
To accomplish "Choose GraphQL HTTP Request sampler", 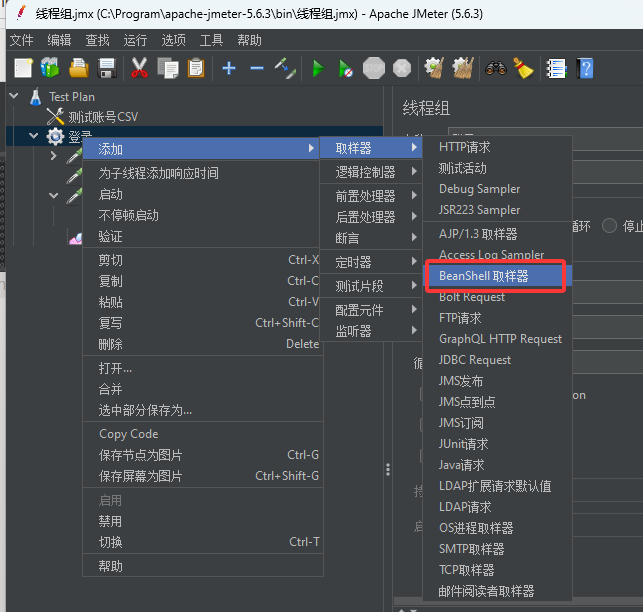I will coord(497,339).
